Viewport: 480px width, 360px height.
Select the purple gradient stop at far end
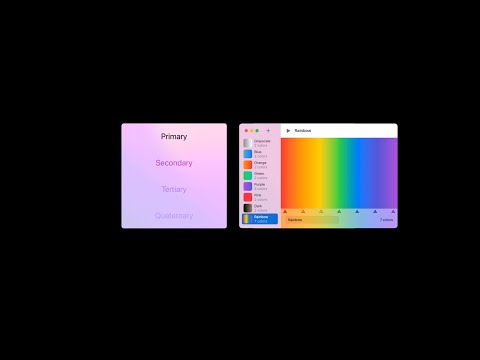pos(393,211)
